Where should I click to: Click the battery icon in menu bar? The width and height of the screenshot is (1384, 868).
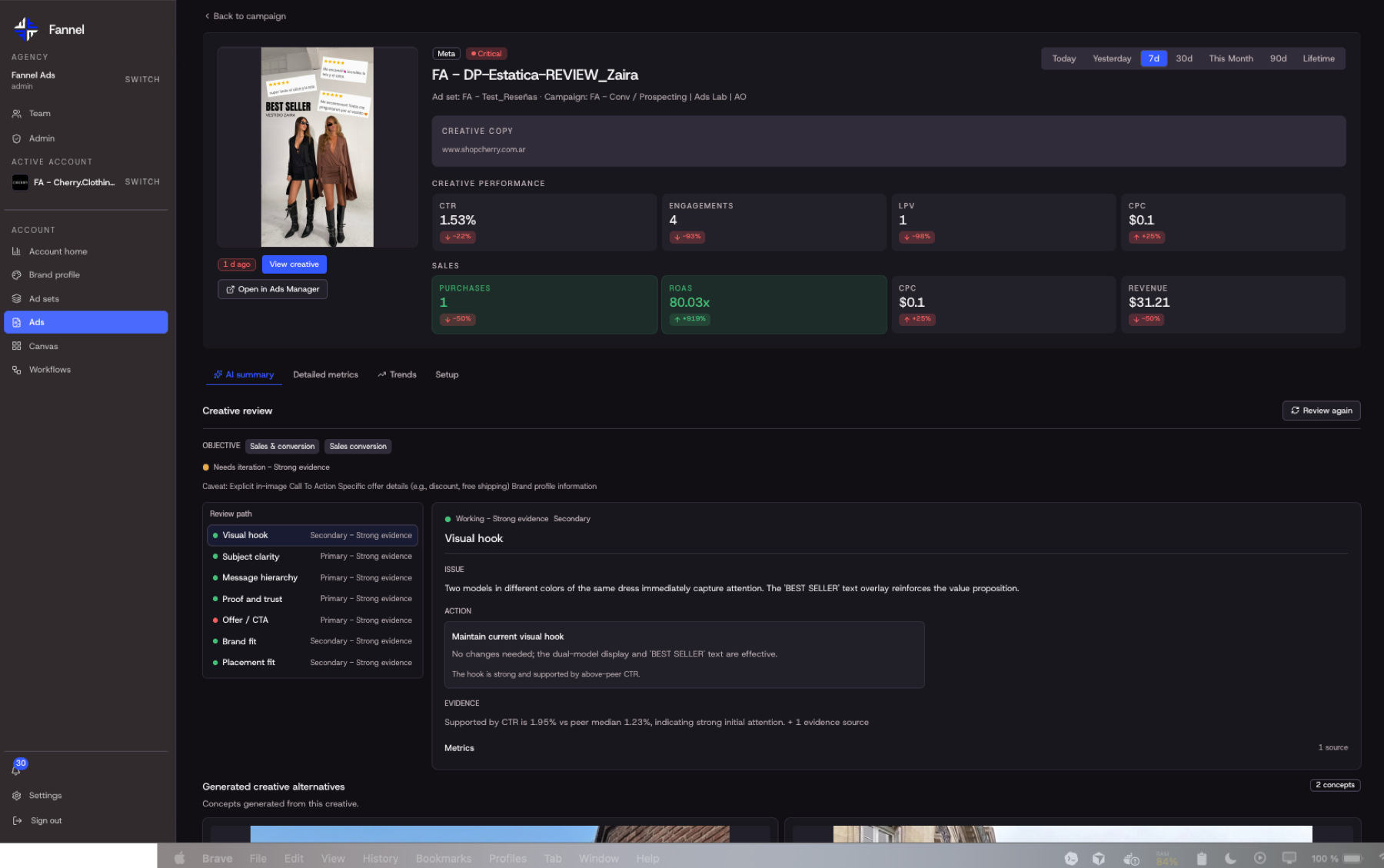click(1353, 859)
